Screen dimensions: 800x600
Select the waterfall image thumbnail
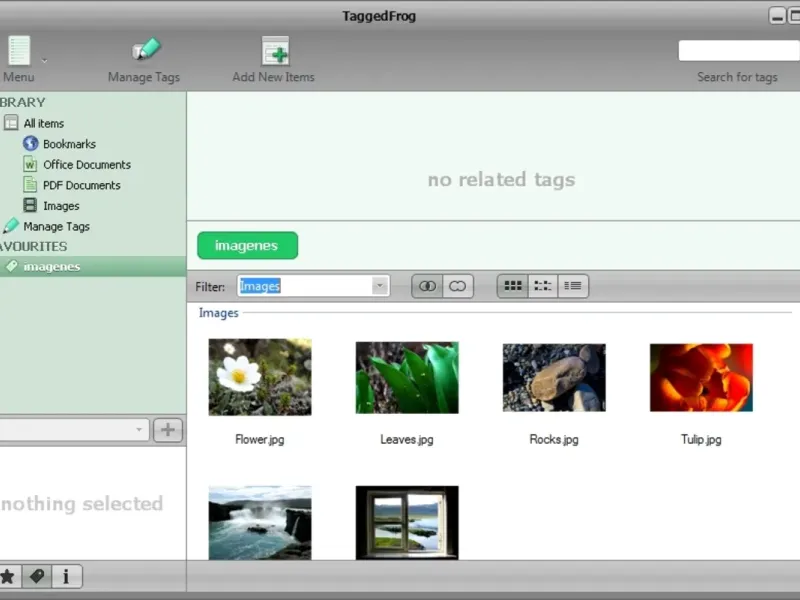tap(260, 523)
